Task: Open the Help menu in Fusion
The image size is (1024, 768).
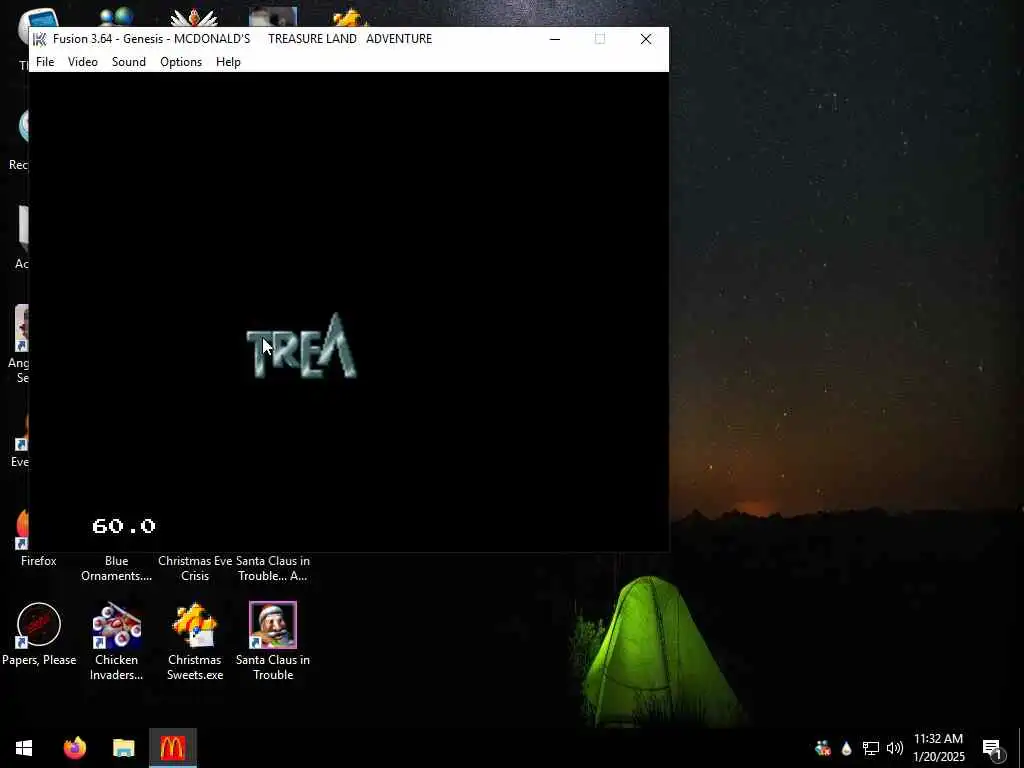Action: [229, 61]
